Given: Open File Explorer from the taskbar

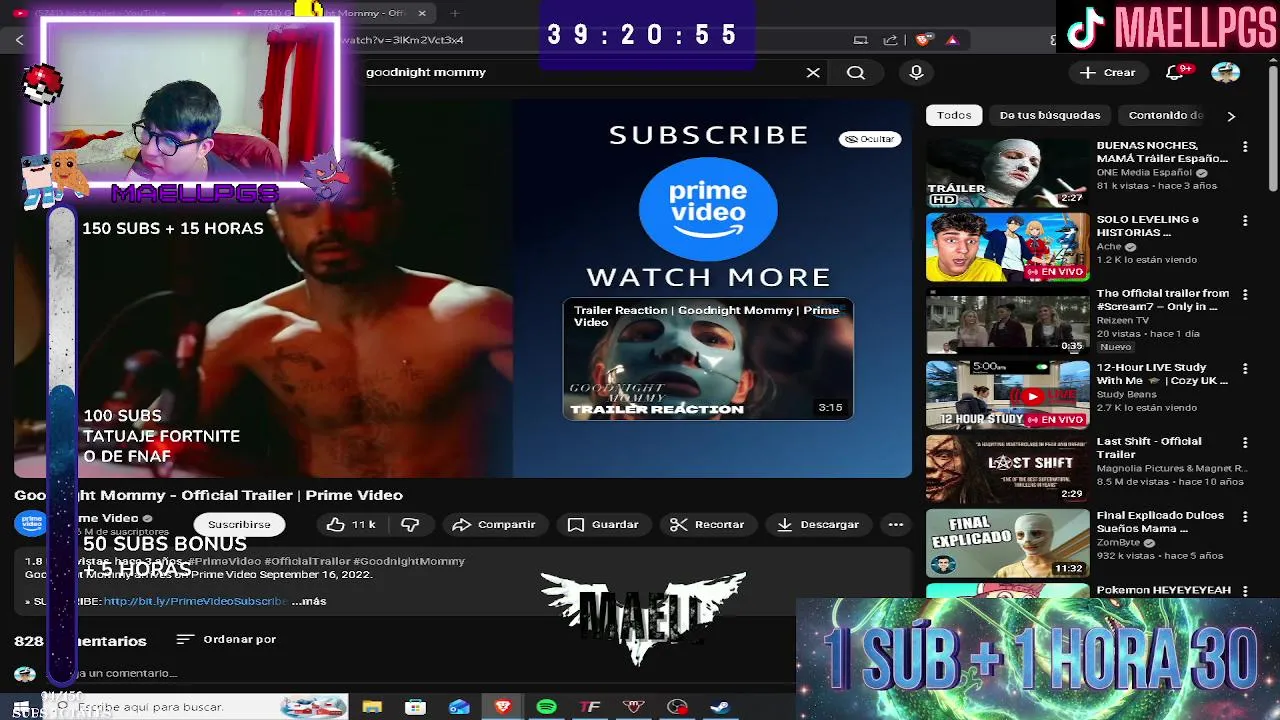Looking at the screenshot, I should (372, 707).
